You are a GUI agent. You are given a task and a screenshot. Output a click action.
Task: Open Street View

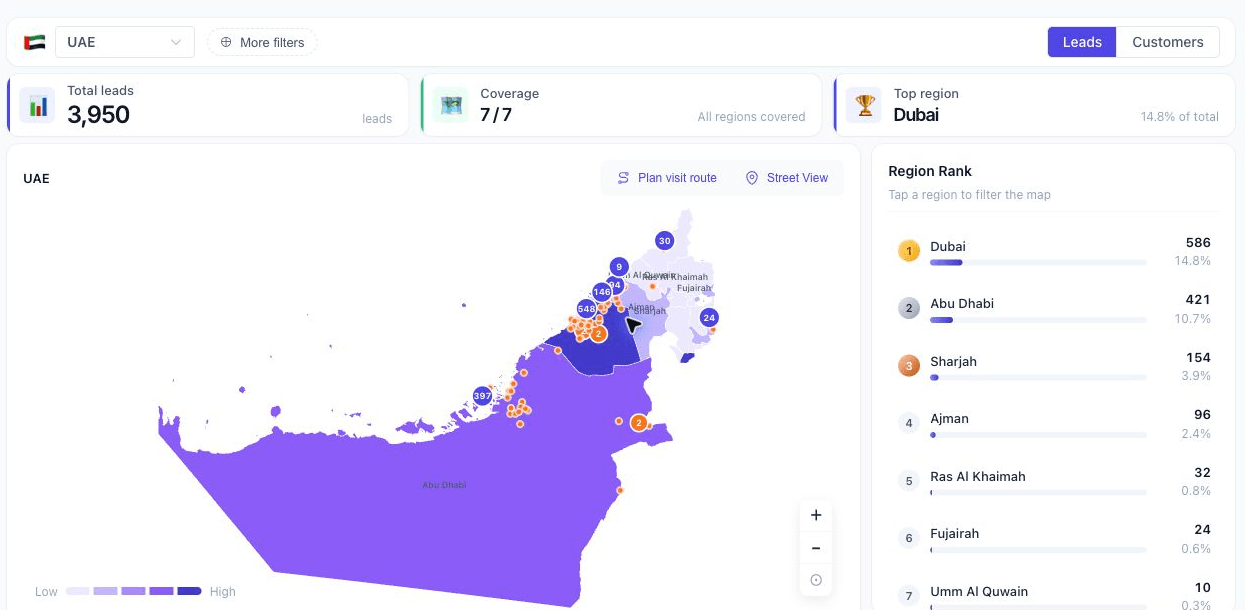(787, 178)
